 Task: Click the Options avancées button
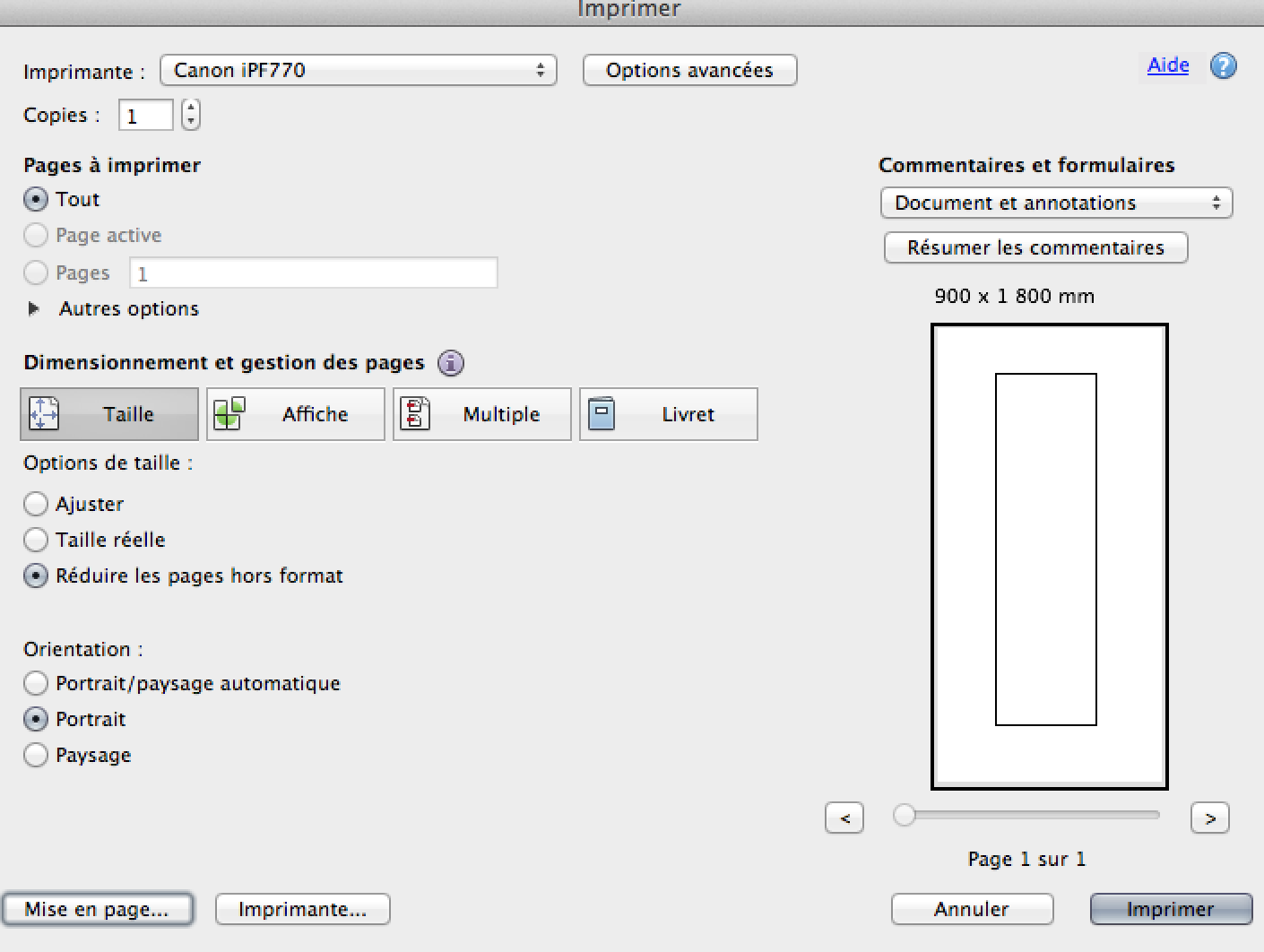click(689, 70)
